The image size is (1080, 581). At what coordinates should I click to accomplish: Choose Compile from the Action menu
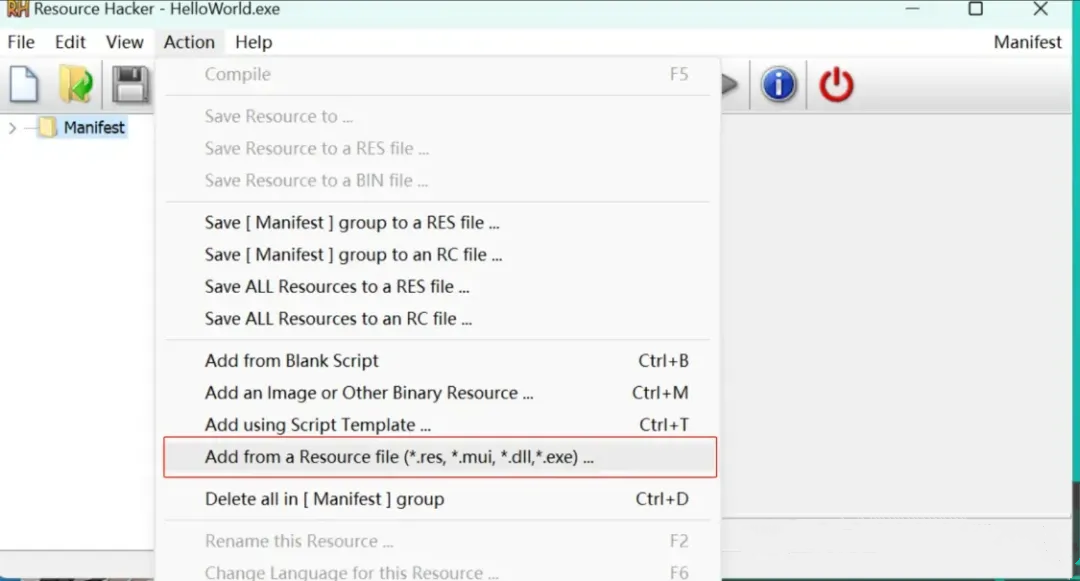(439, 74)
